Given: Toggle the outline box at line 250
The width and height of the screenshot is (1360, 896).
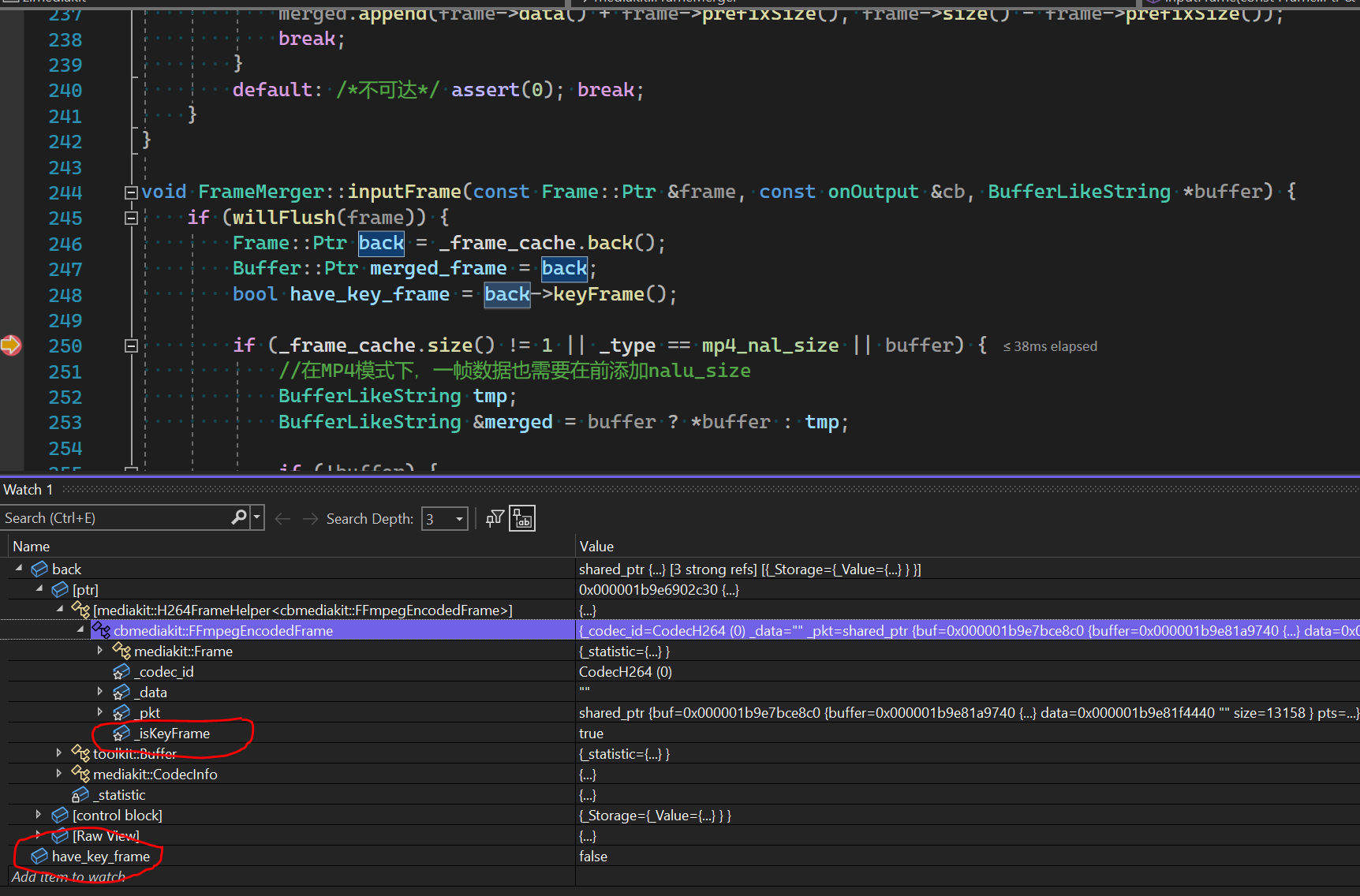Looking at the screenshot, I should [x=131, y=345].
